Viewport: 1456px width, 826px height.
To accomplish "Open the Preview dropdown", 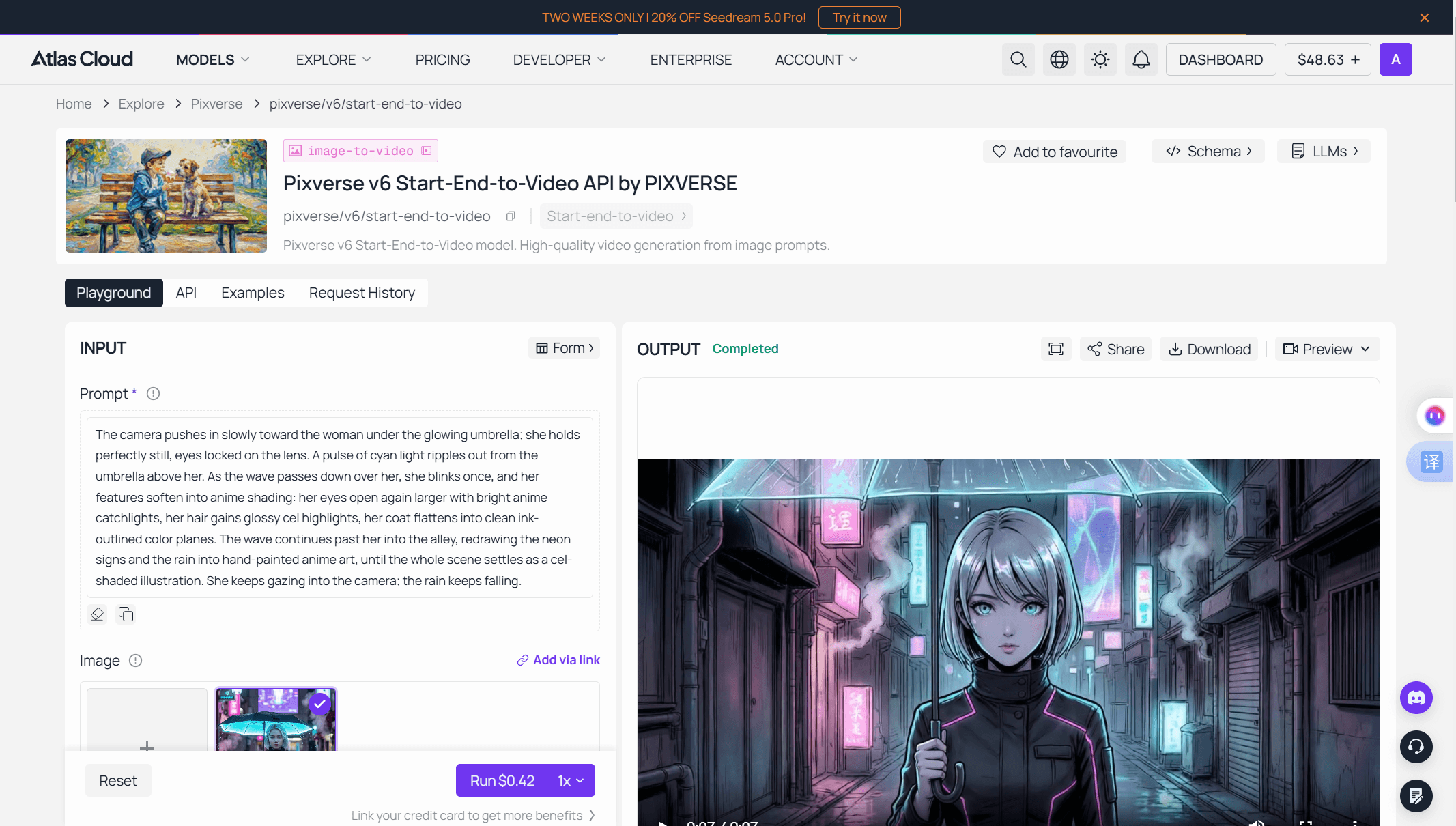I will click(1327, 349).
